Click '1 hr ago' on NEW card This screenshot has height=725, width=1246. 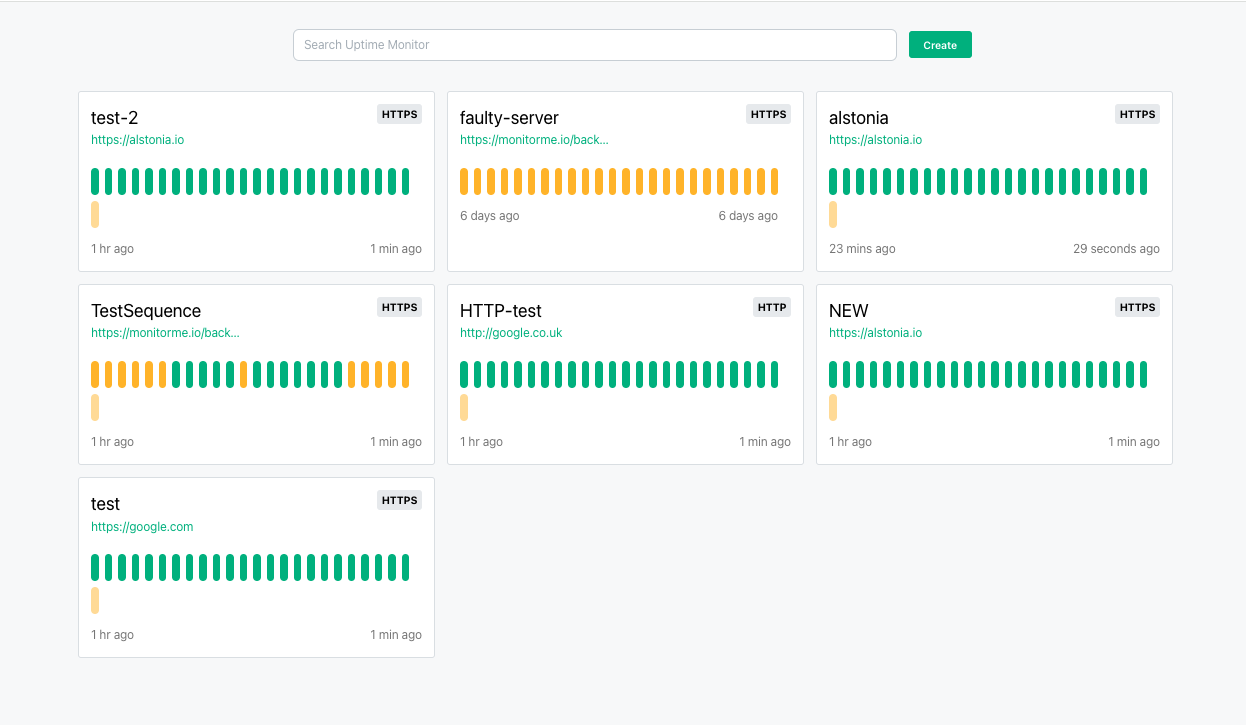click(x=850, y=442)
